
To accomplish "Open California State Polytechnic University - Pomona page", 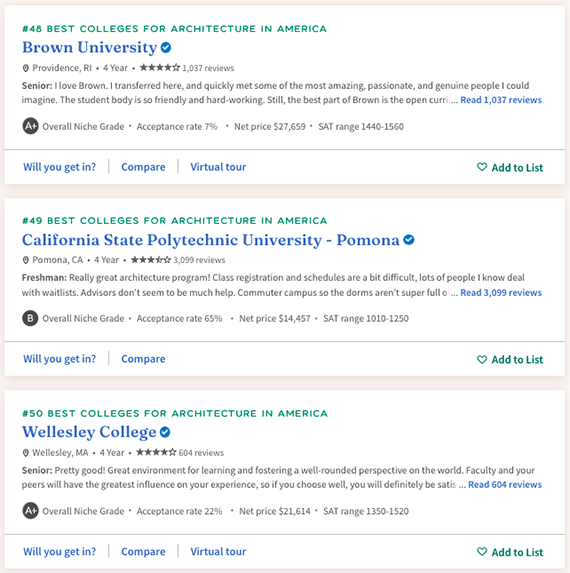I will pos(210,240).
